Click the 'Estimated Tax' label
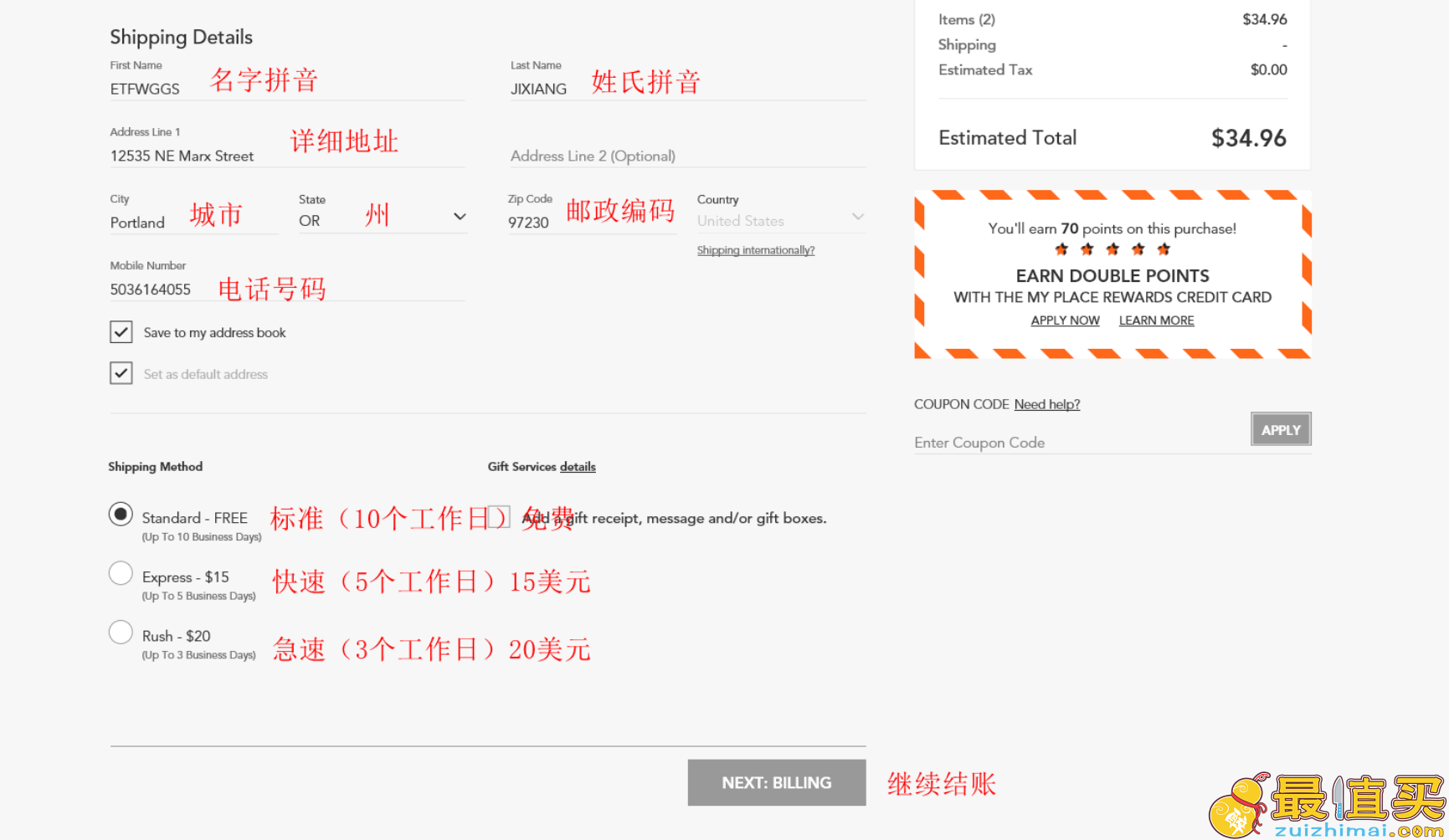1449x840 pixels. [x=985, y=69]
